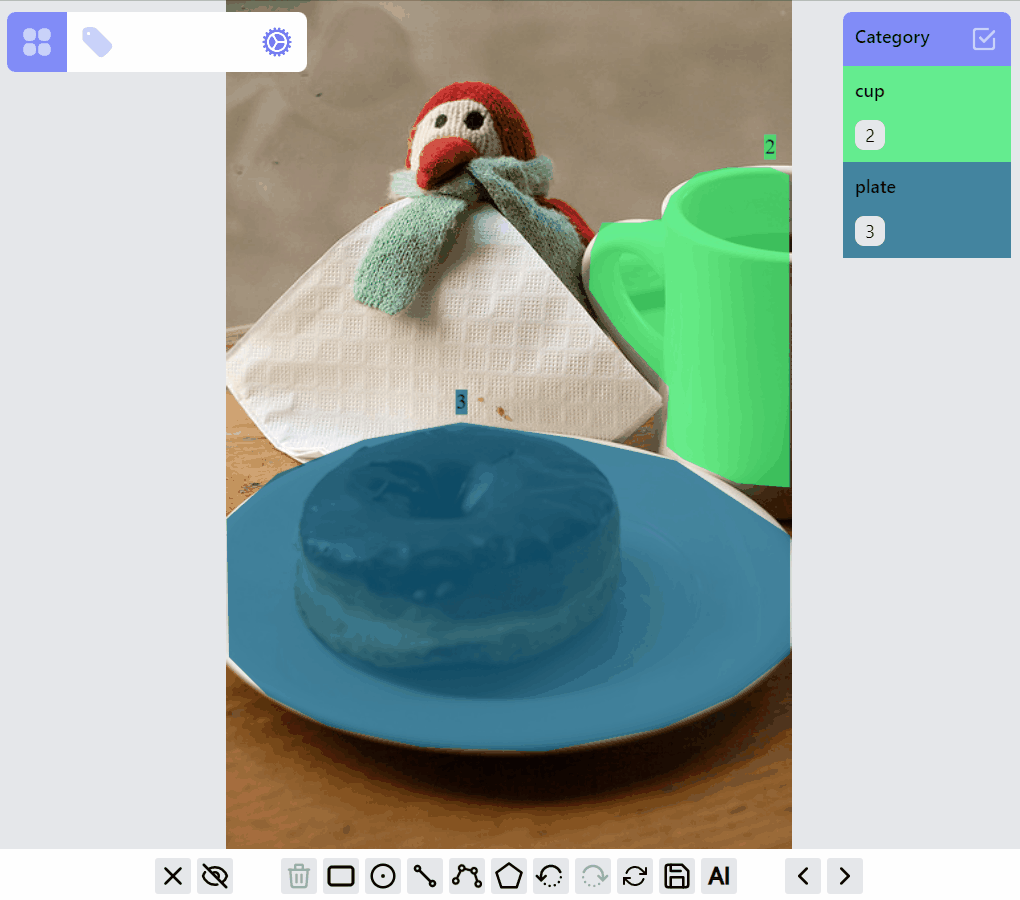The height and width of the screenshot is (900, 1020).
Task: Undo the last annotation action
Action: (551, 876)
